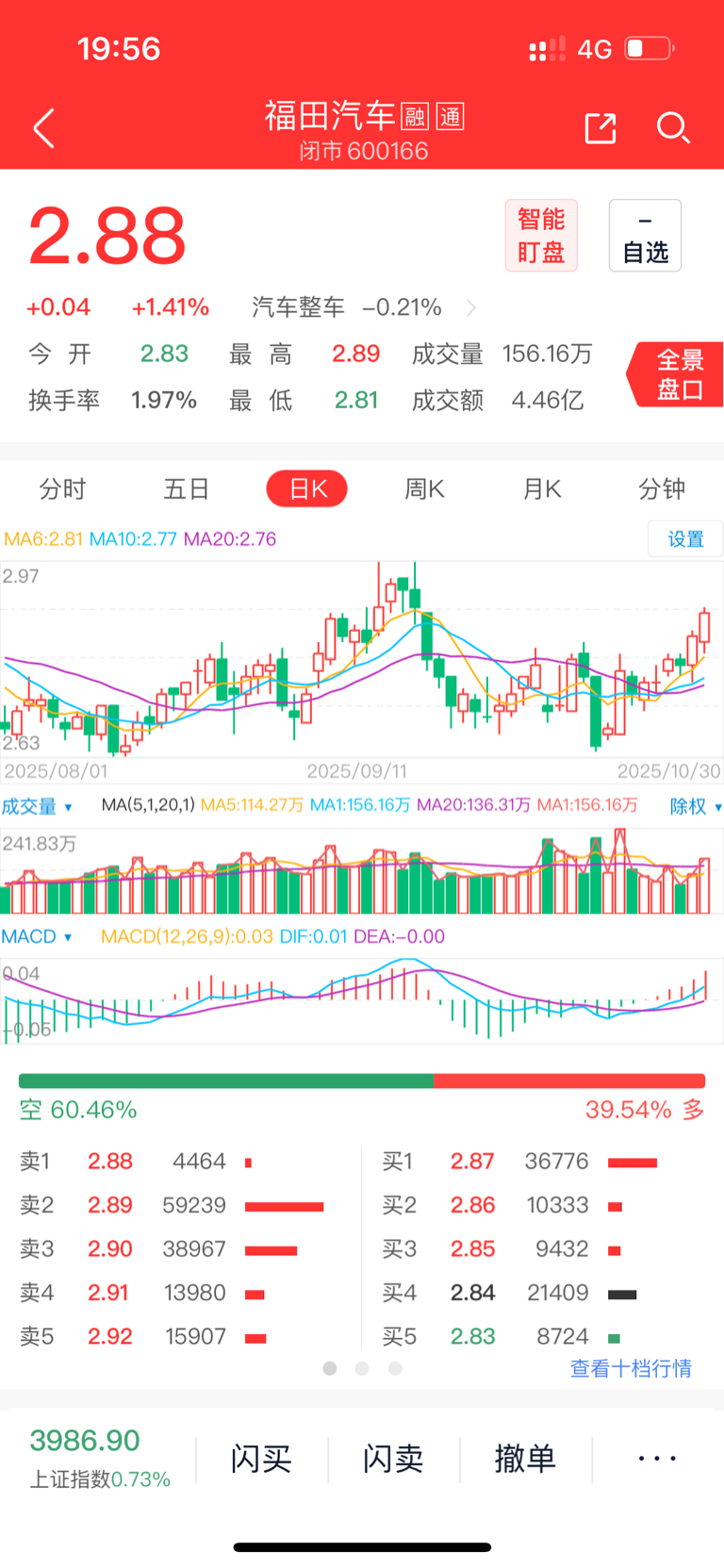Tap the current price 2.88
The height and width of the screenshot is (1568, 724).
107,236
